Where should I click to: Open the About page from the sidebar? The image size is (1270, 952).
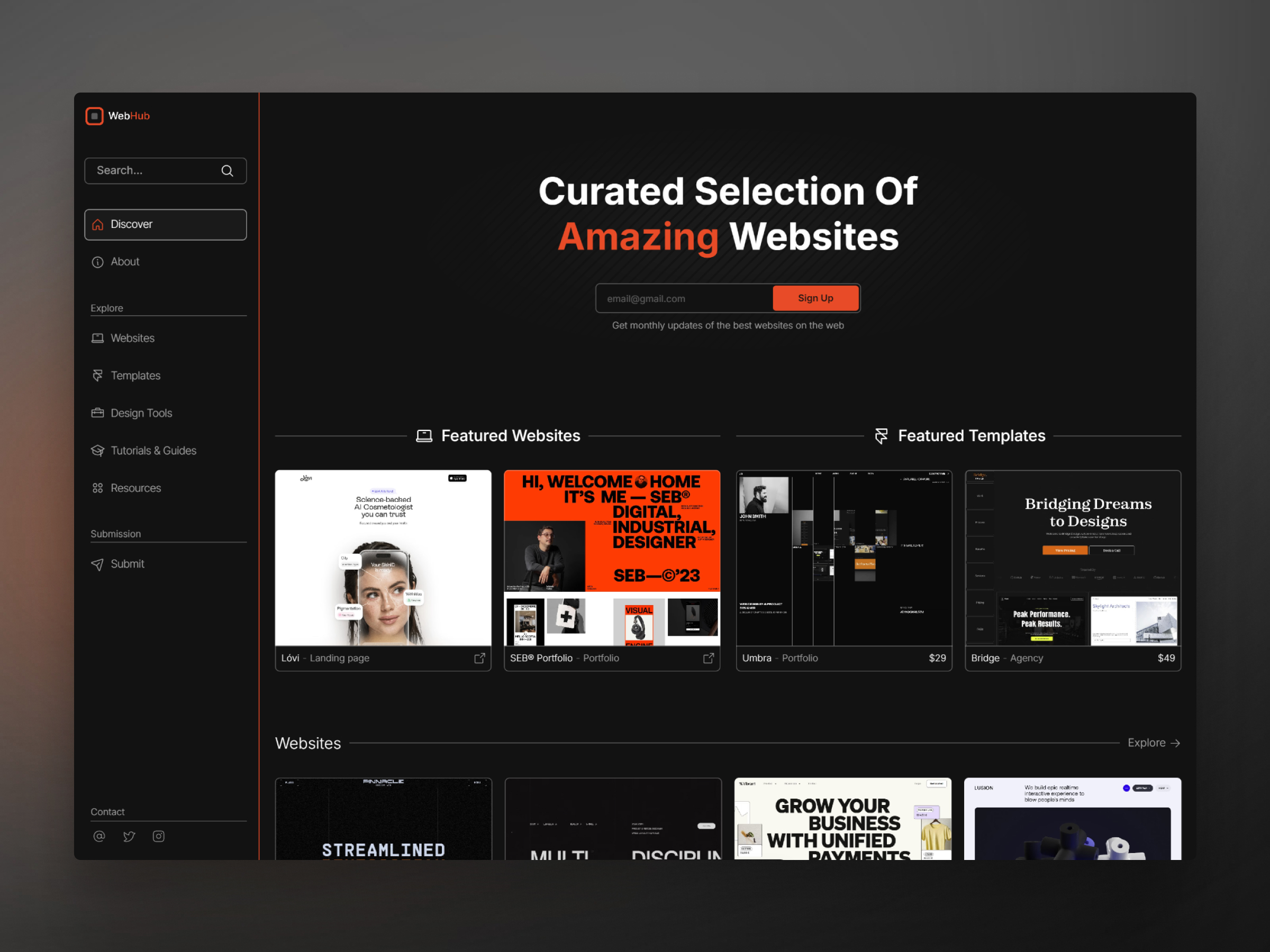(x=124, y=262)
